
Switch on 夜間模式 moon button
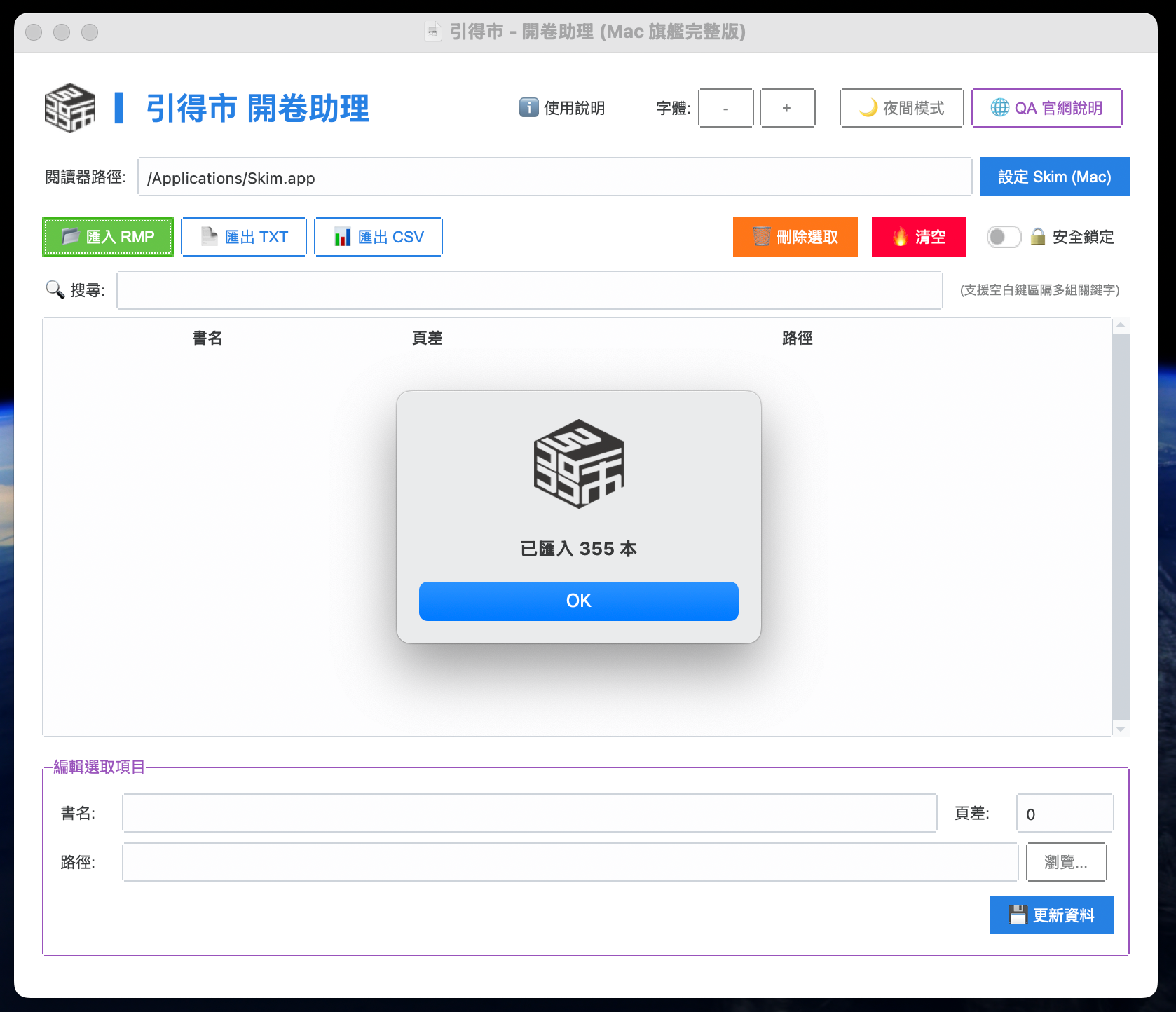(901, 108)
